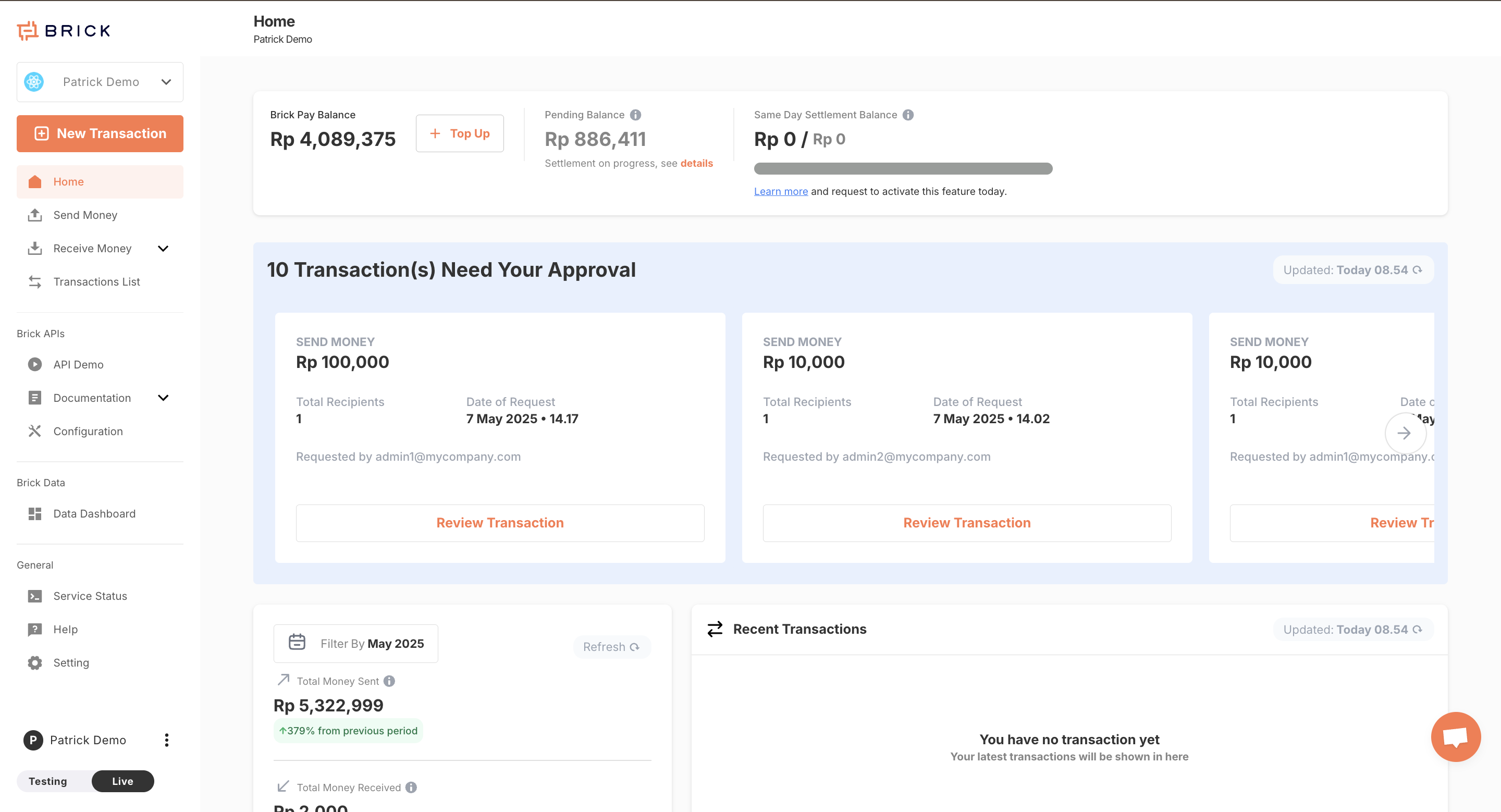Open the three-dot menu beside Patrick Demo

point(167,740)
